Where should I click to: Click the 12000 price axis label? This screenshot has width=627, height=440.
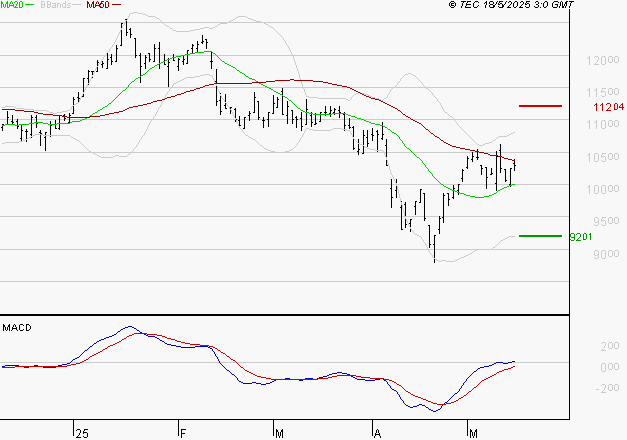603,60
